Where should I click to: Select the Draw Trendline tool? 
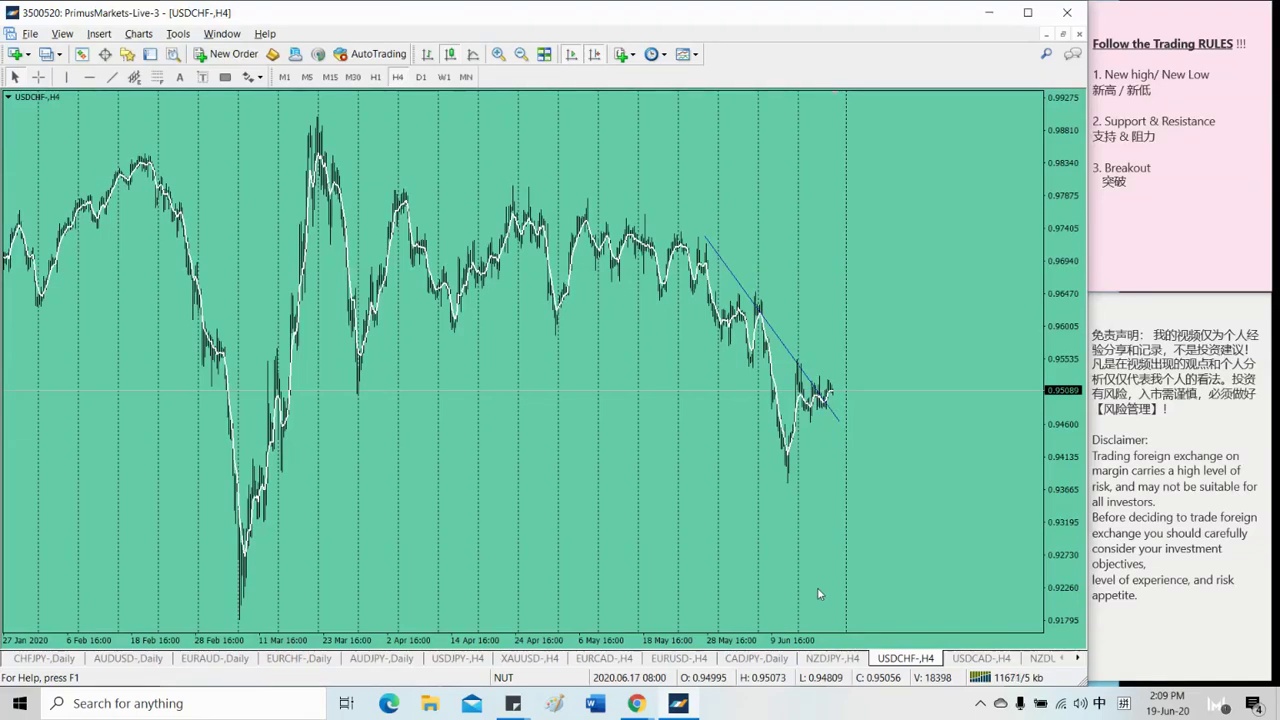point(112,77)
